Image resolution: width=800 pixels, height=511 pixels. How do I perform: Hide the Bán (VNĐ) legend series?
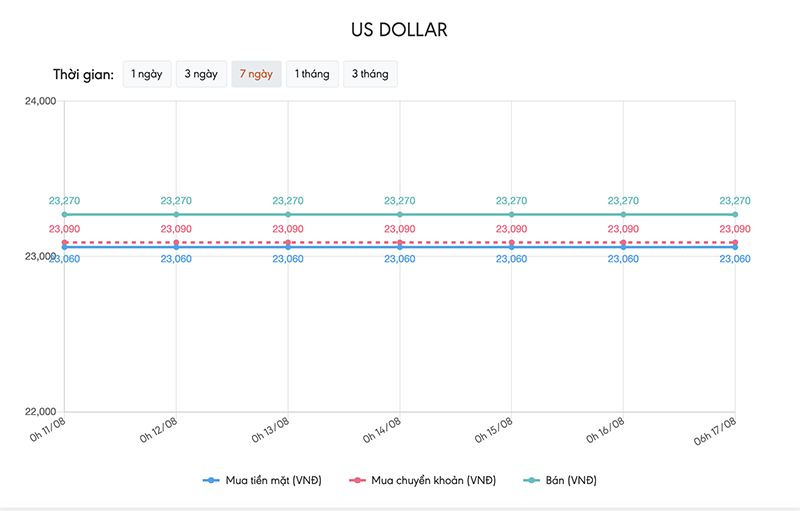566,480
